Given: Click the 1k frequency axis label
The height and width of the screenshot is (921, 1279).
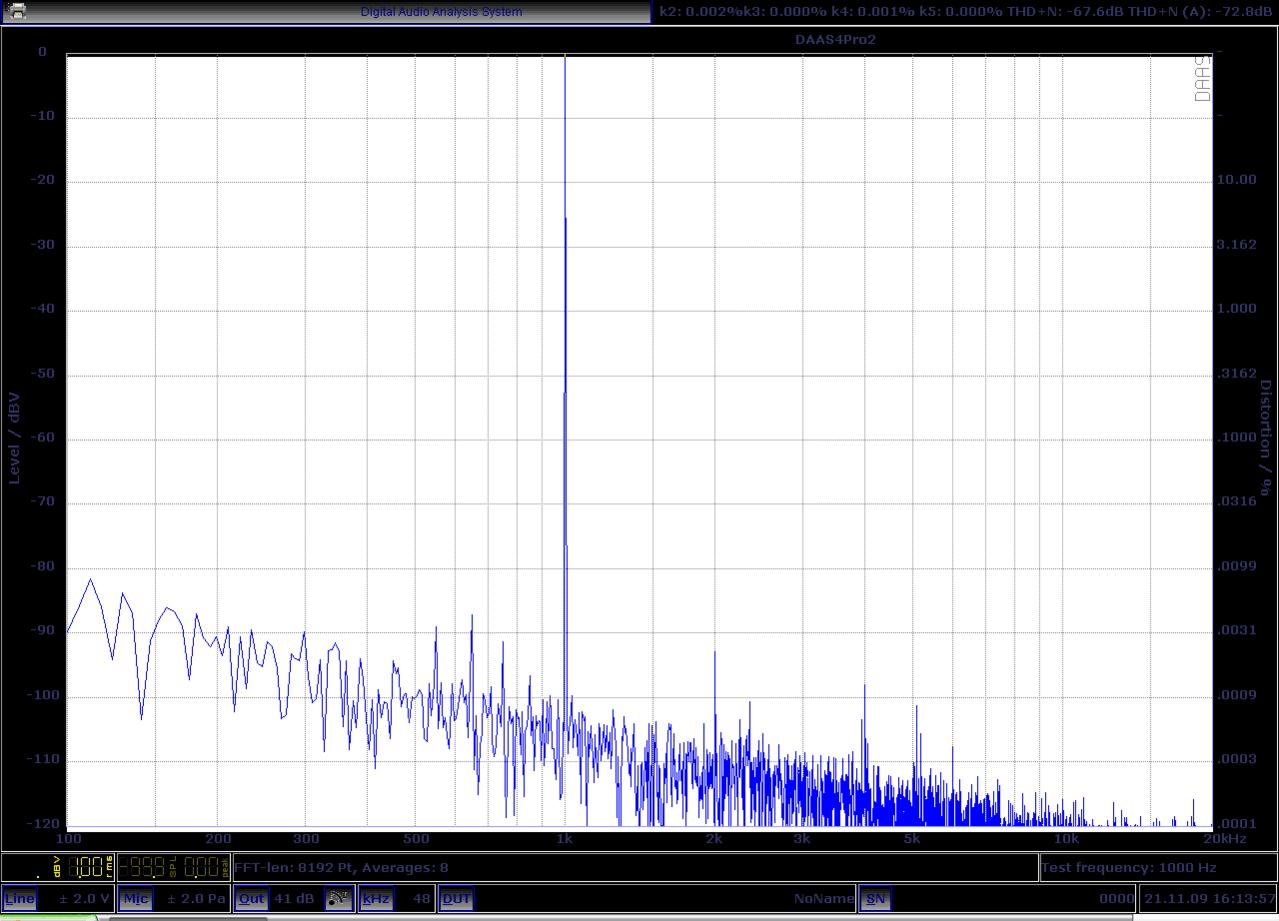Looking at the screenshot, I should [x=565, y=839].
